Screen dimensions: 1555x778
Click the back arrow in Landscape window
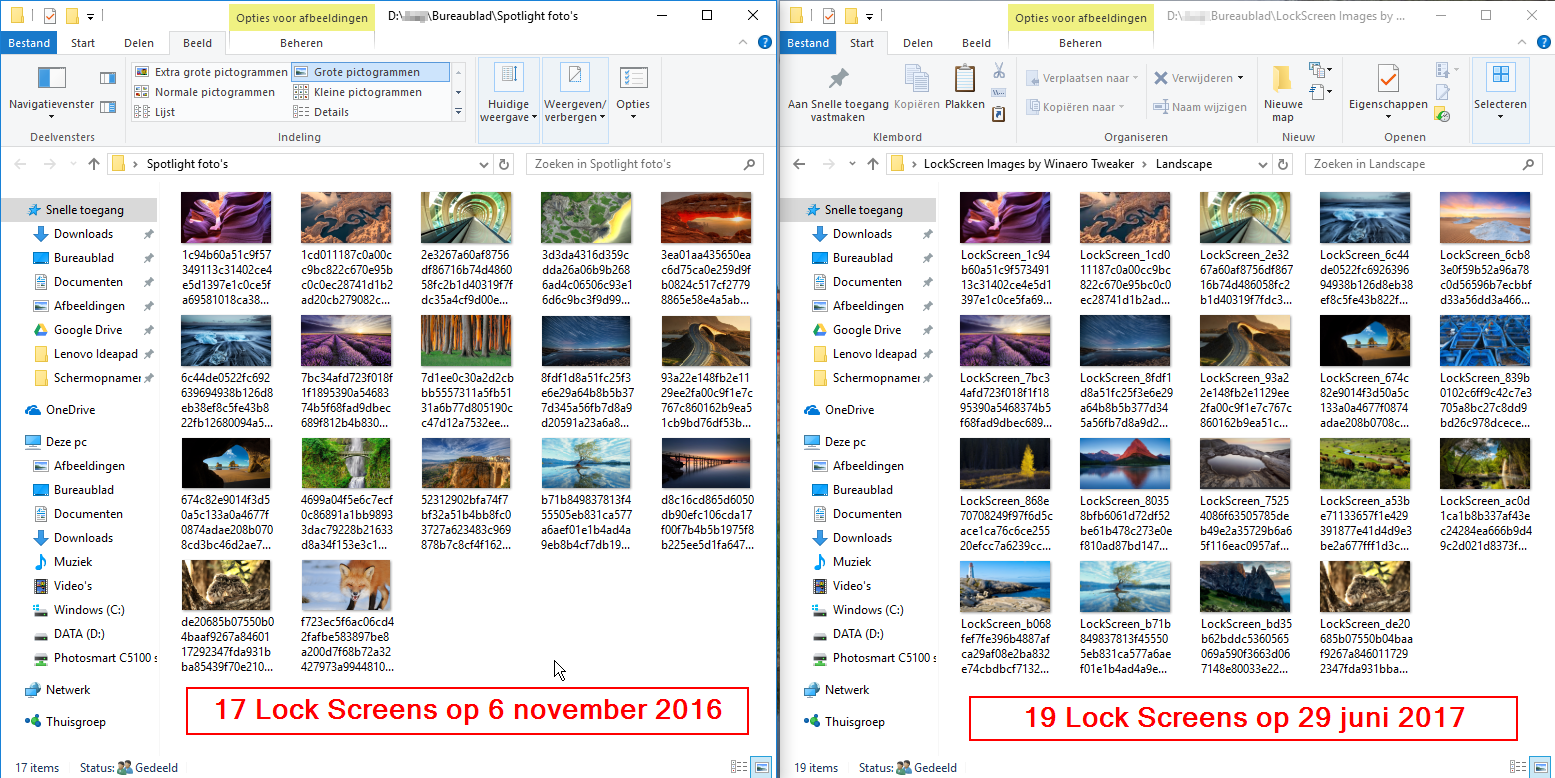click(799, 164)
